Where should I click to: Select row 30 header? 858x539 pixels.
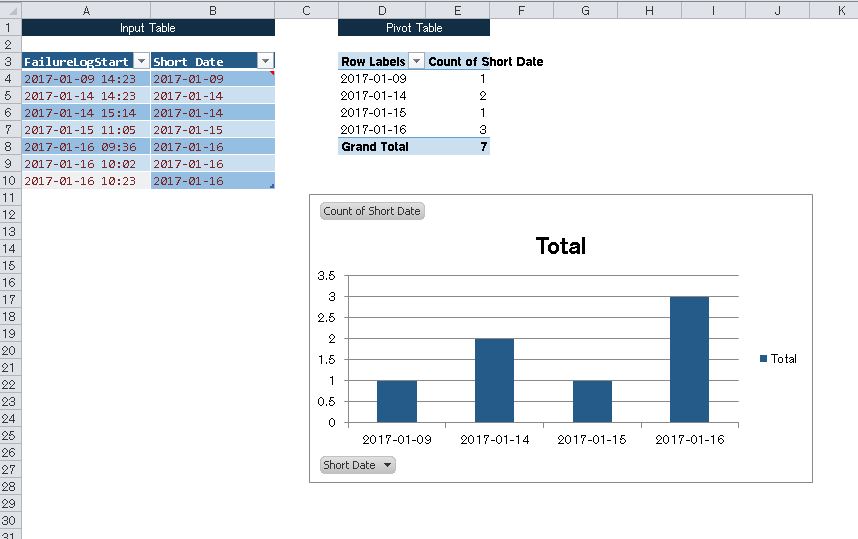coord(10,520)
